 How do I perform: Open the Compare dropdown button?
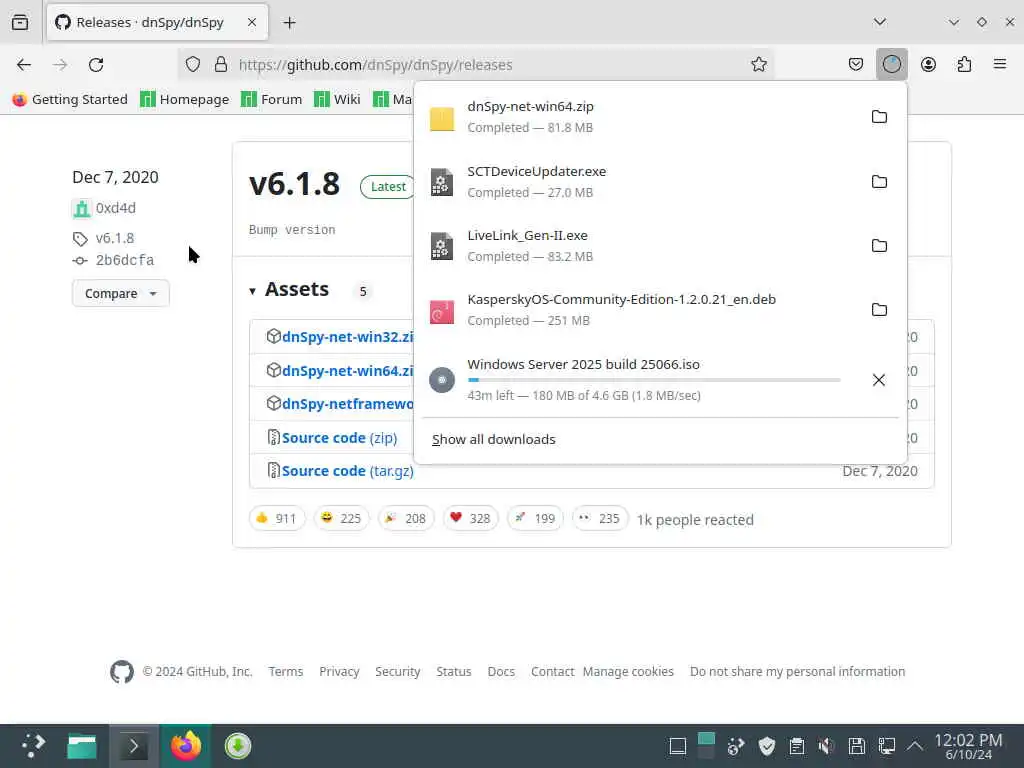(121, 293)
